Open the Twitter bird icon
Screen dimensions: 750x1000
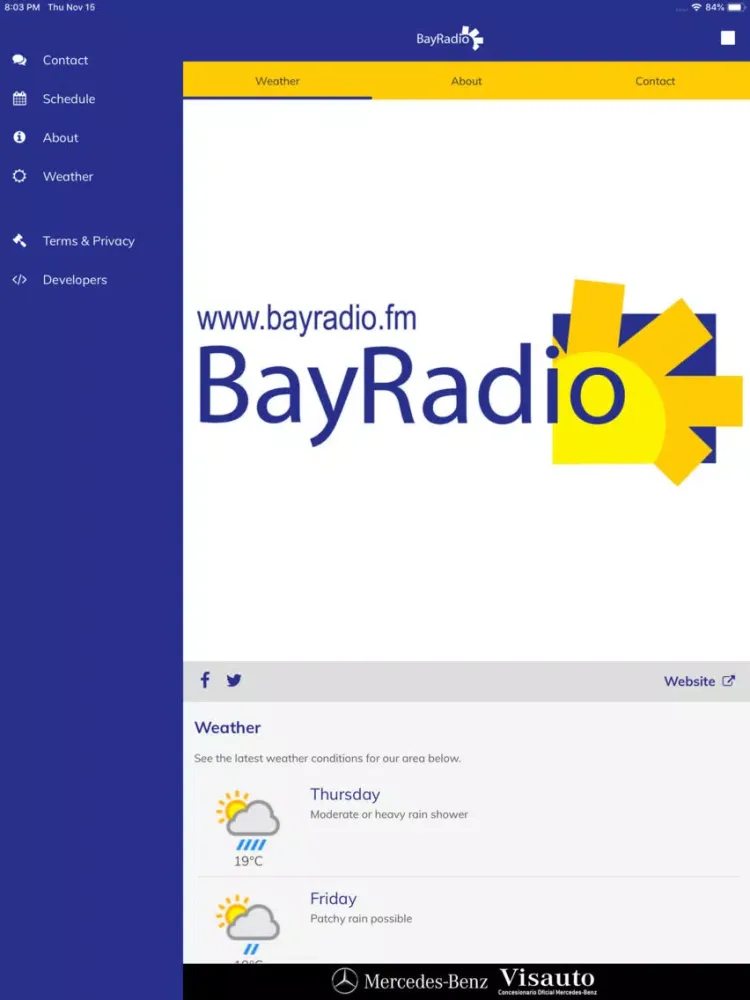234,680
